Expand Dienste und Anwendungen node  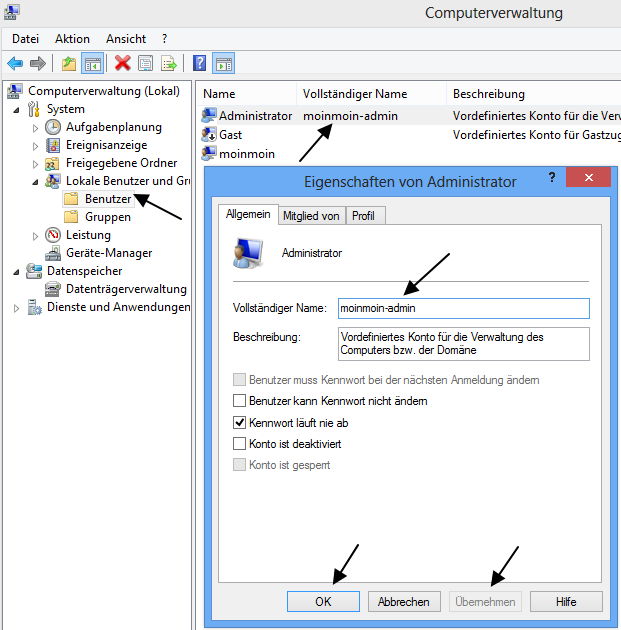point(16,309)
